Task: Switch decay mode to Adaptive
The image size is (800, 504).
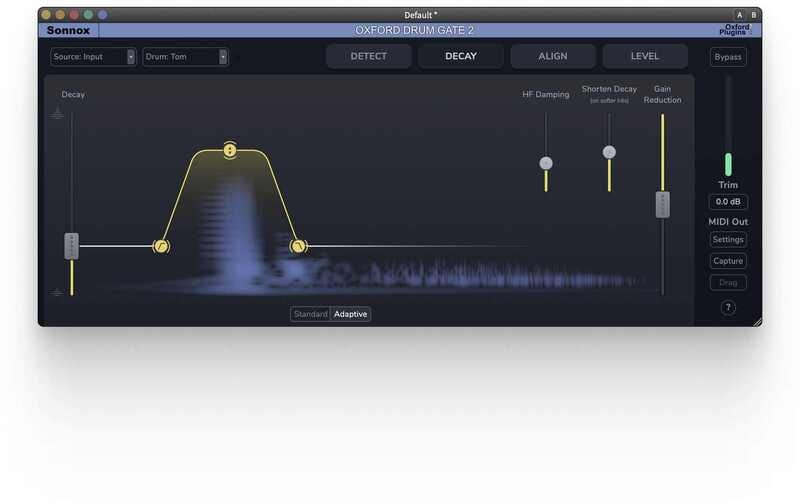Action: pos(351,314)
